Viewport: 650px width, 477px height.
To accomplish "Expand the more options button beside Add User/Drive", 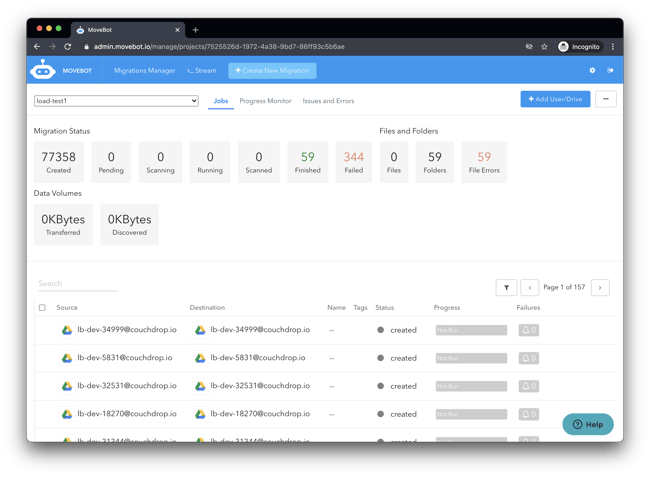I will point(606,99).
